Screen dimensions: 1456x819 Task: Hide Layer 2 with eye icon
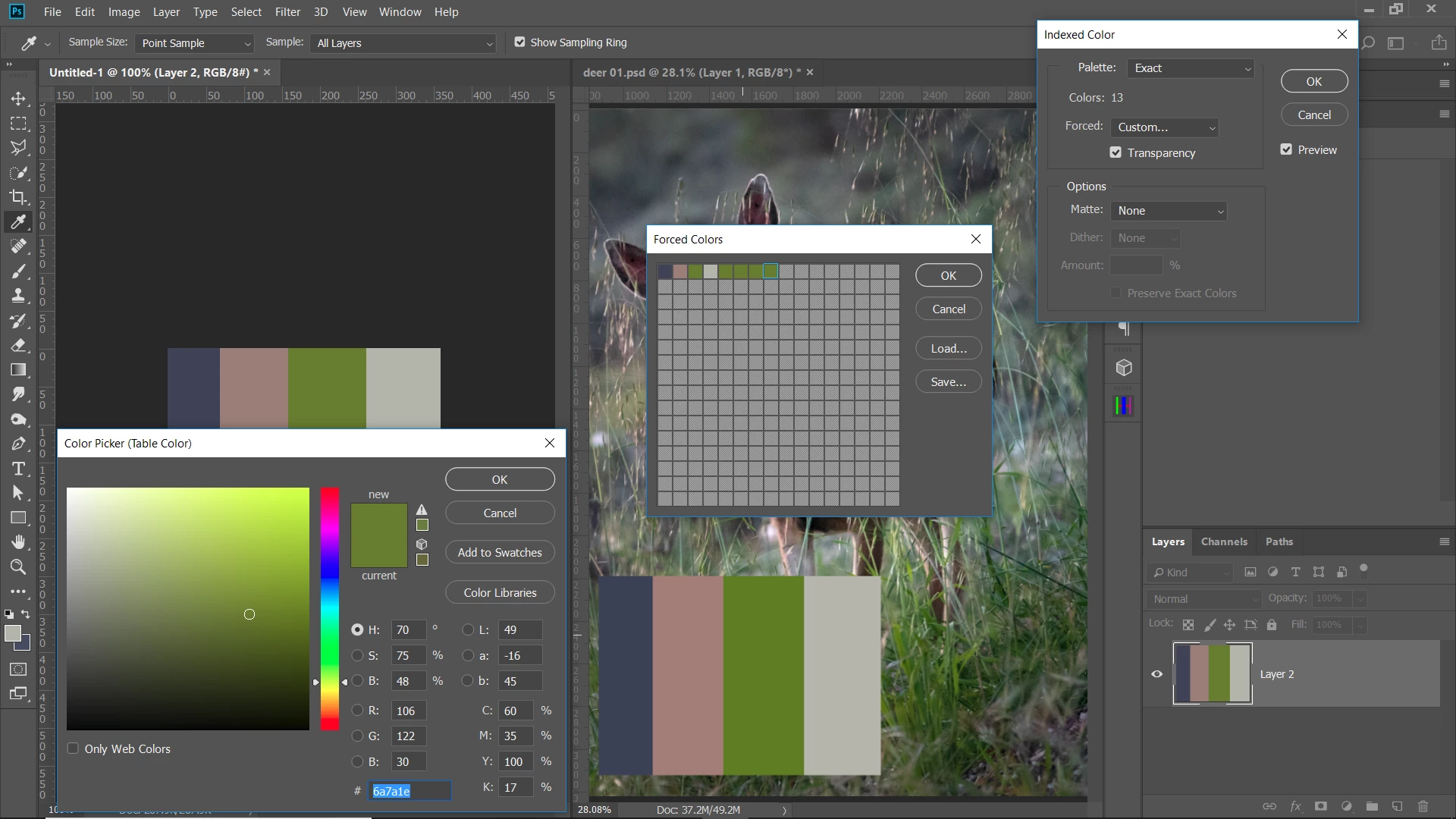(1156, 674)
